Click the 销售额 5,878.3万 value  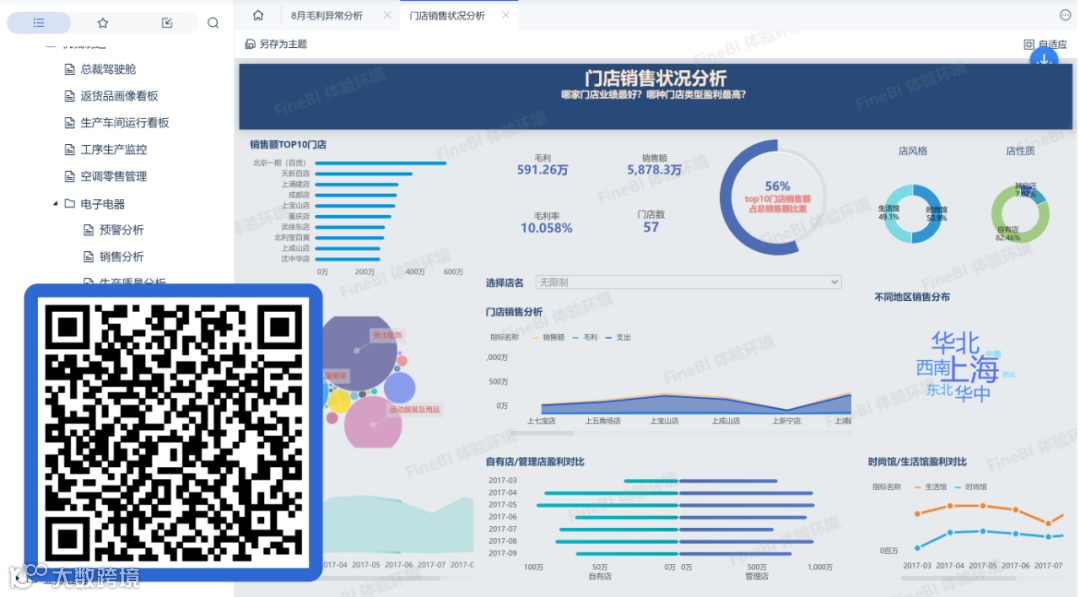654,169
